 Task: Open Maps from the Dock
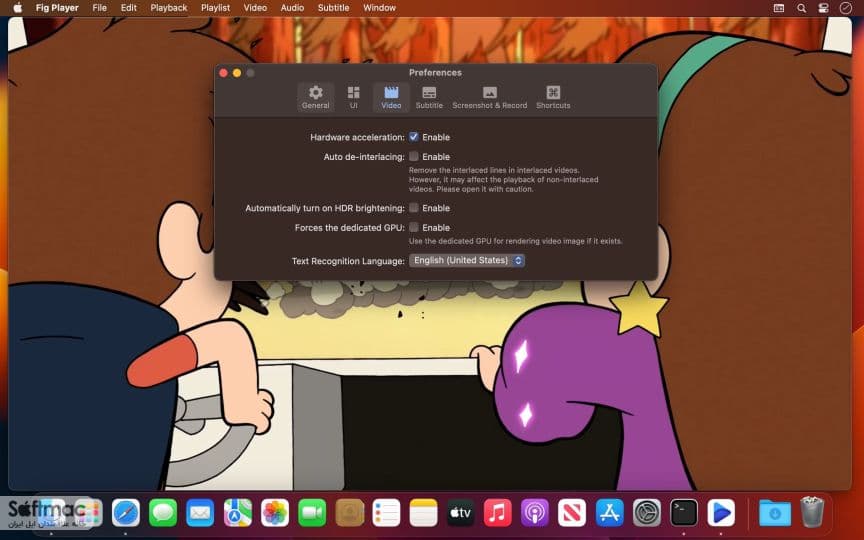pos(237,513)
